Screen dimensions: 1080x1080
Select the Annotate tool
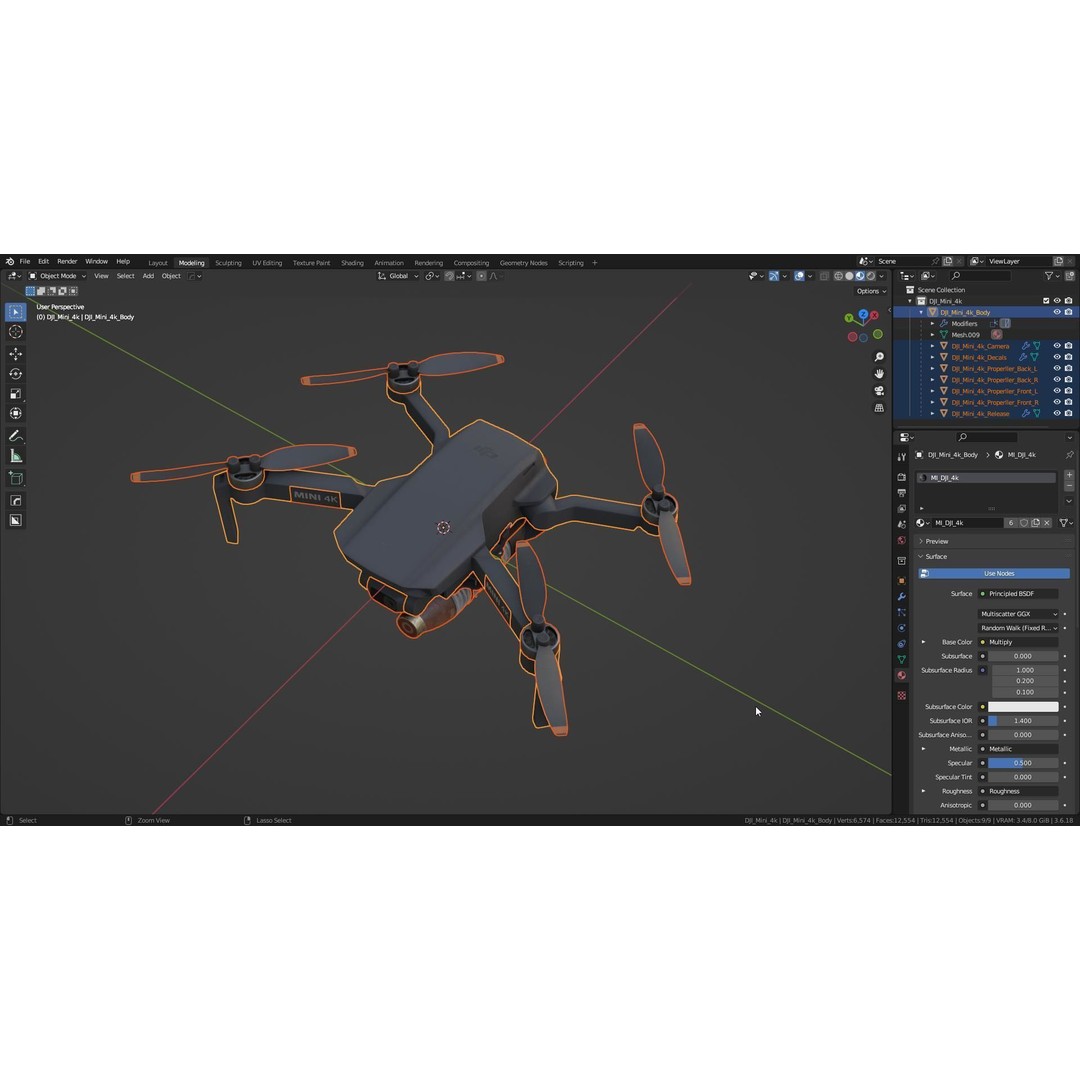click(16, 436)
